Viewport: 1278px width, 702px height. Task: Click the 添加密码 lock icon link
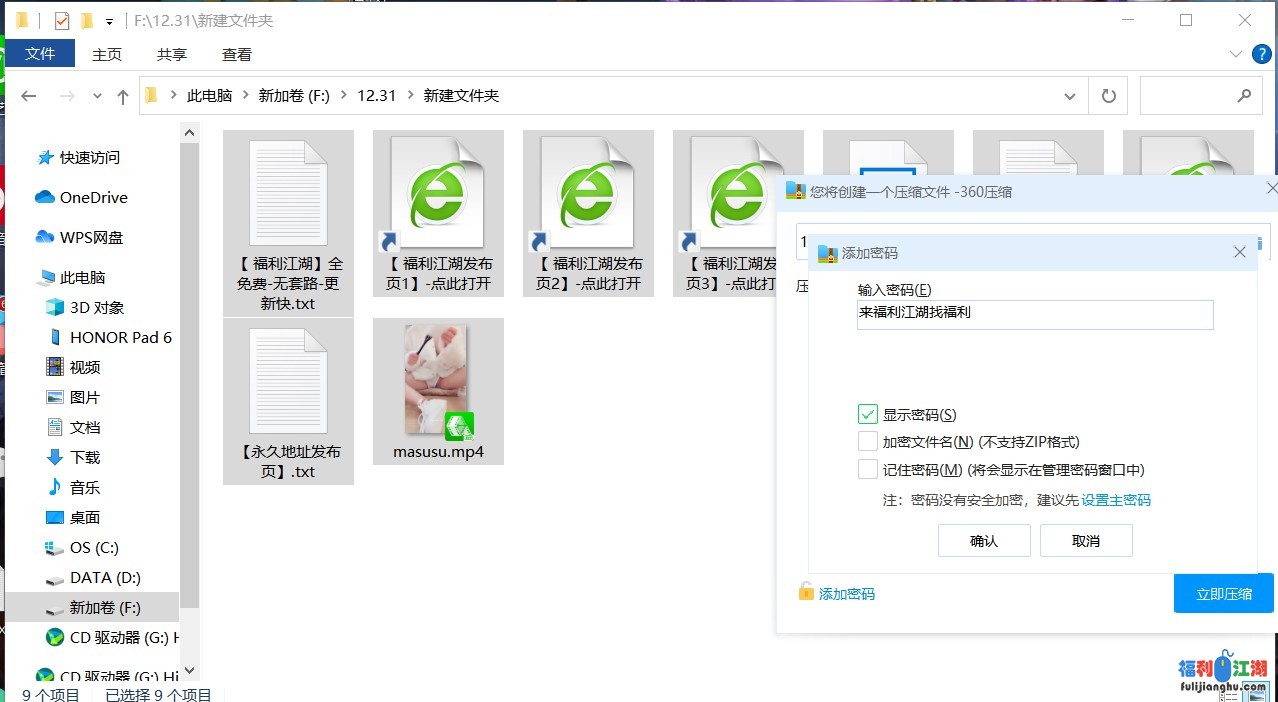[x=806, y=592]
